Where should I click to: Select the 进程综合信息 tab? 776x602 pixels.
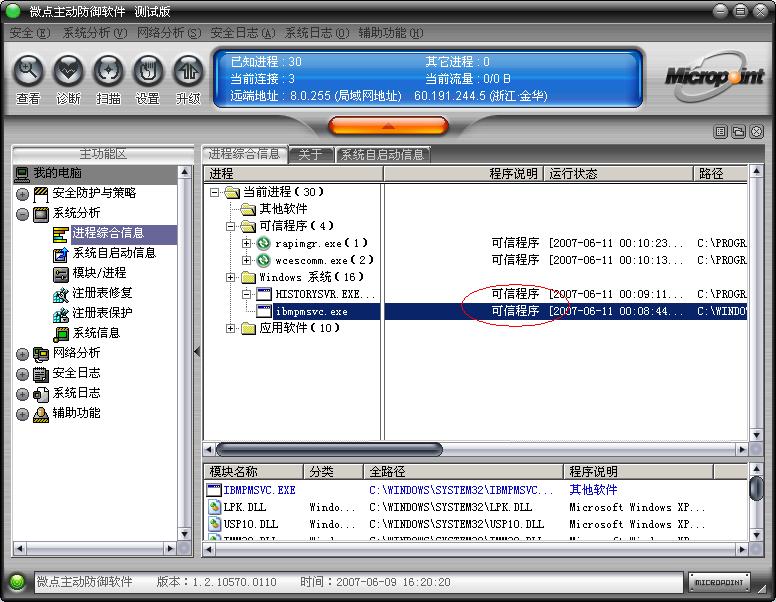click(x=244, y=154)
